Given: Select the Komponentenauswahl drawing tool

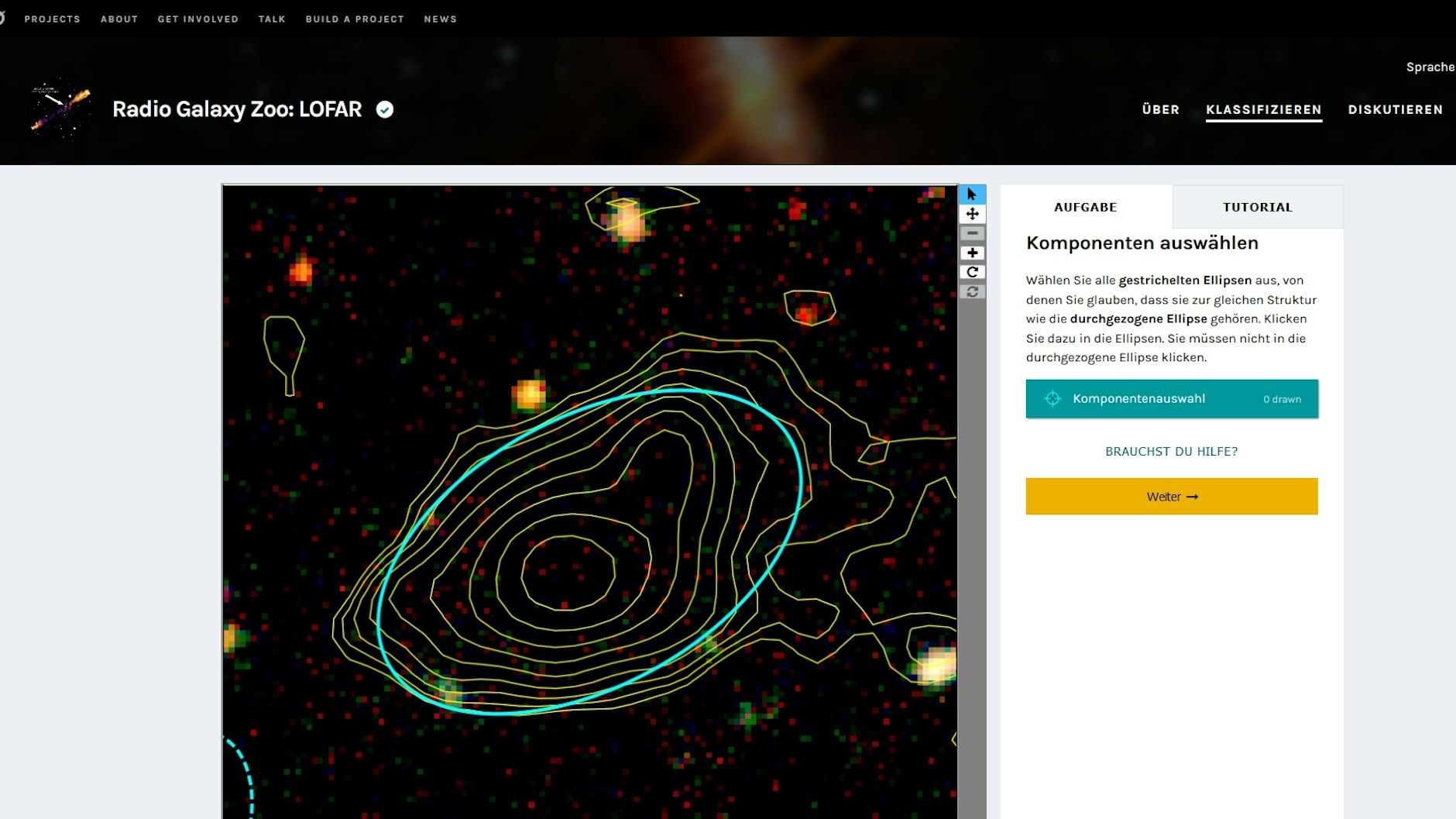Looking at the screenshot, I should pos(1171,399).
